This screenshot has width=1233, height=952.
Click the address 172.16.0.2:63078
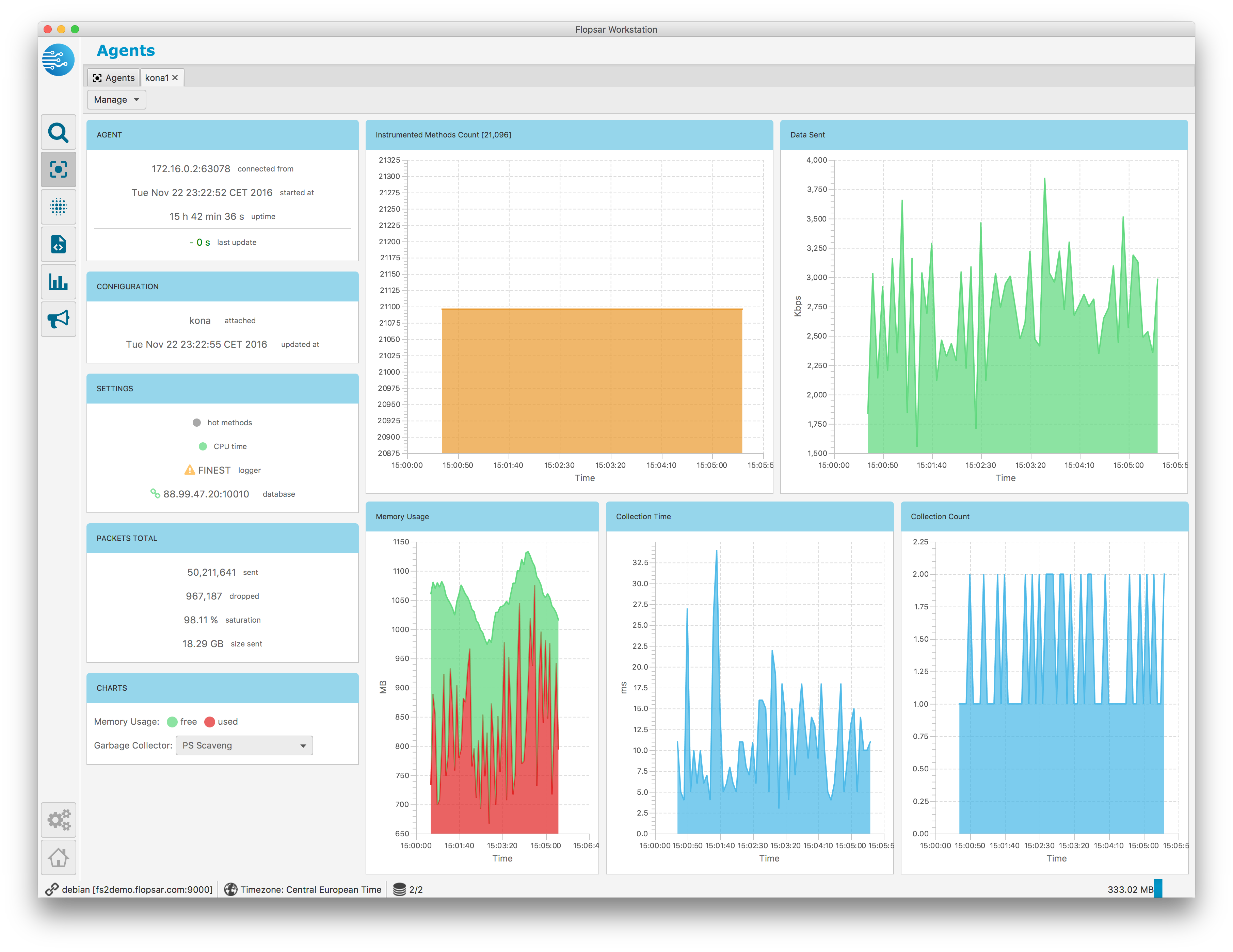191,169
